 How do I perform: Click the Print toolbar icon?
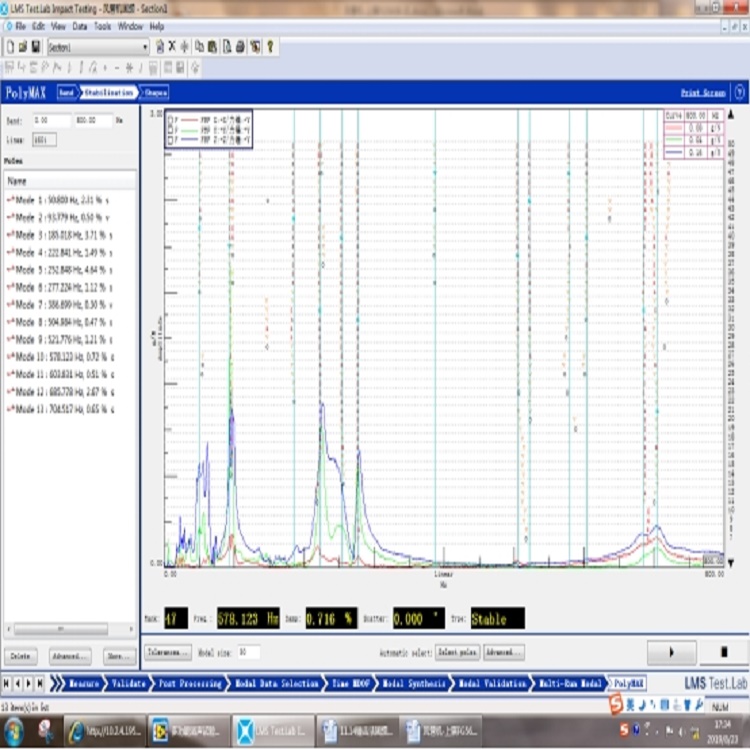coord(240,46)
